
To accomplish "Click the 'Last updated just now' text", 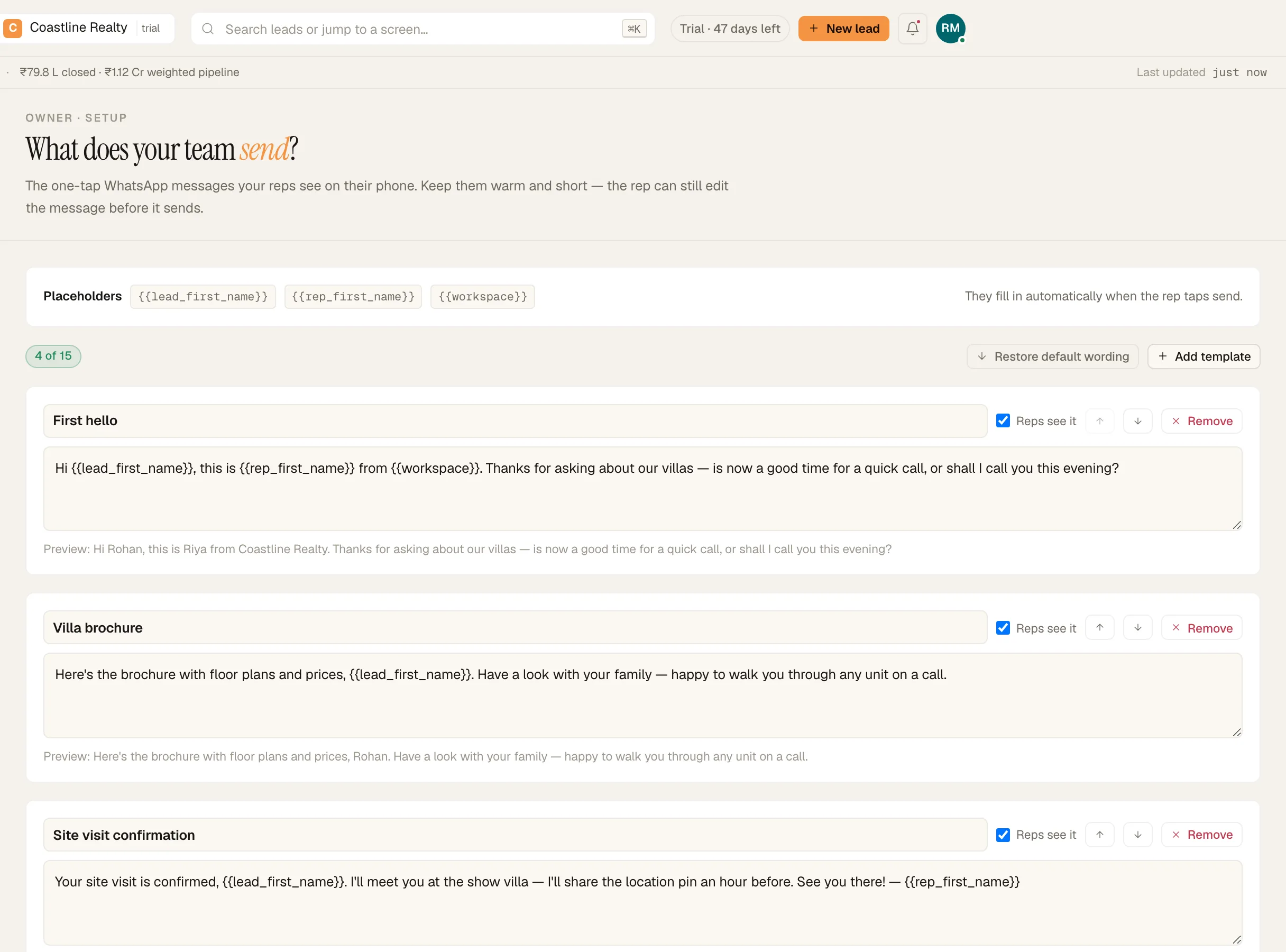I will click(x=1201, y=72).
